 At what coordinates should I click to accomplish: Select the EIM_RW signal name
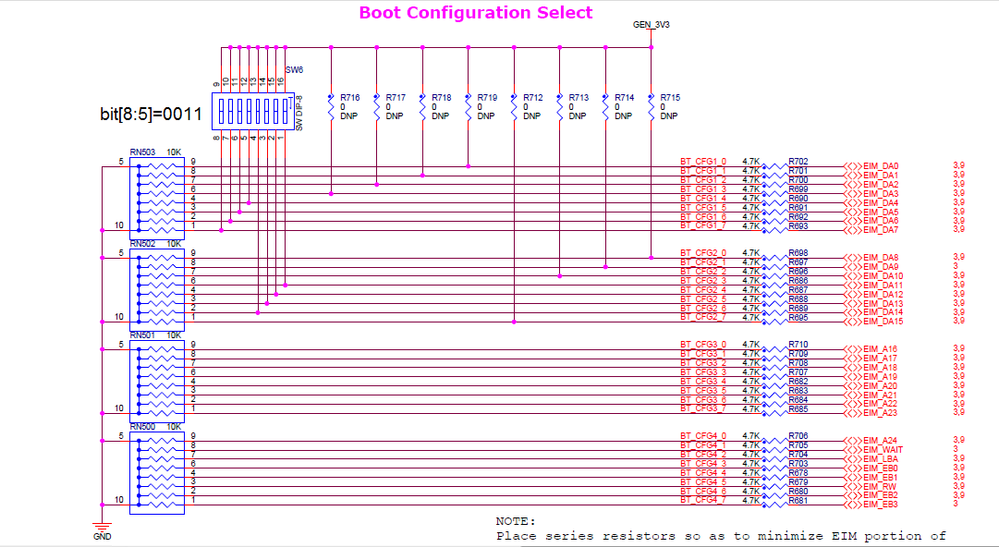880,487
